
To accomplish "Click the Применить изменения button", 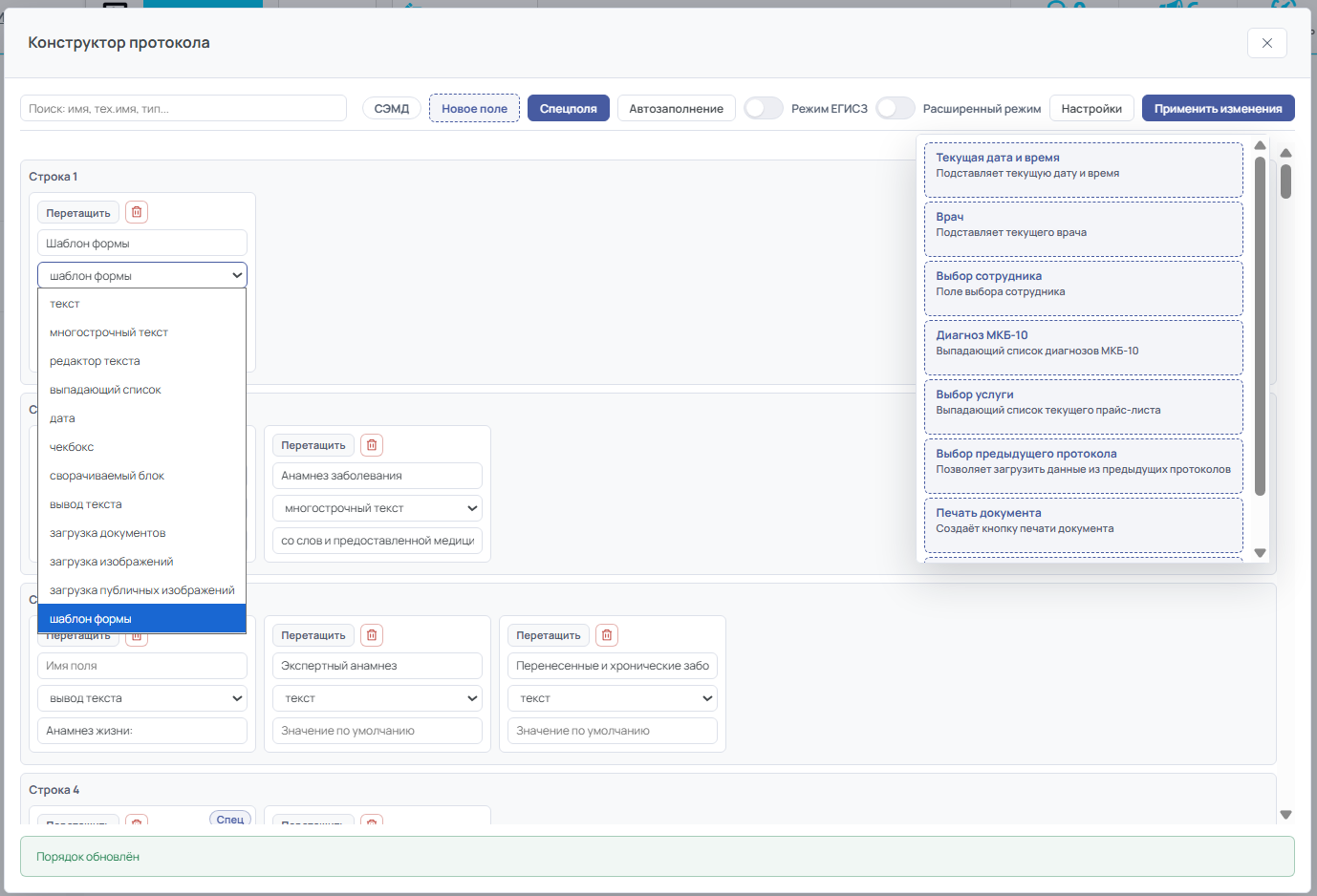I will pos(1218,108).
